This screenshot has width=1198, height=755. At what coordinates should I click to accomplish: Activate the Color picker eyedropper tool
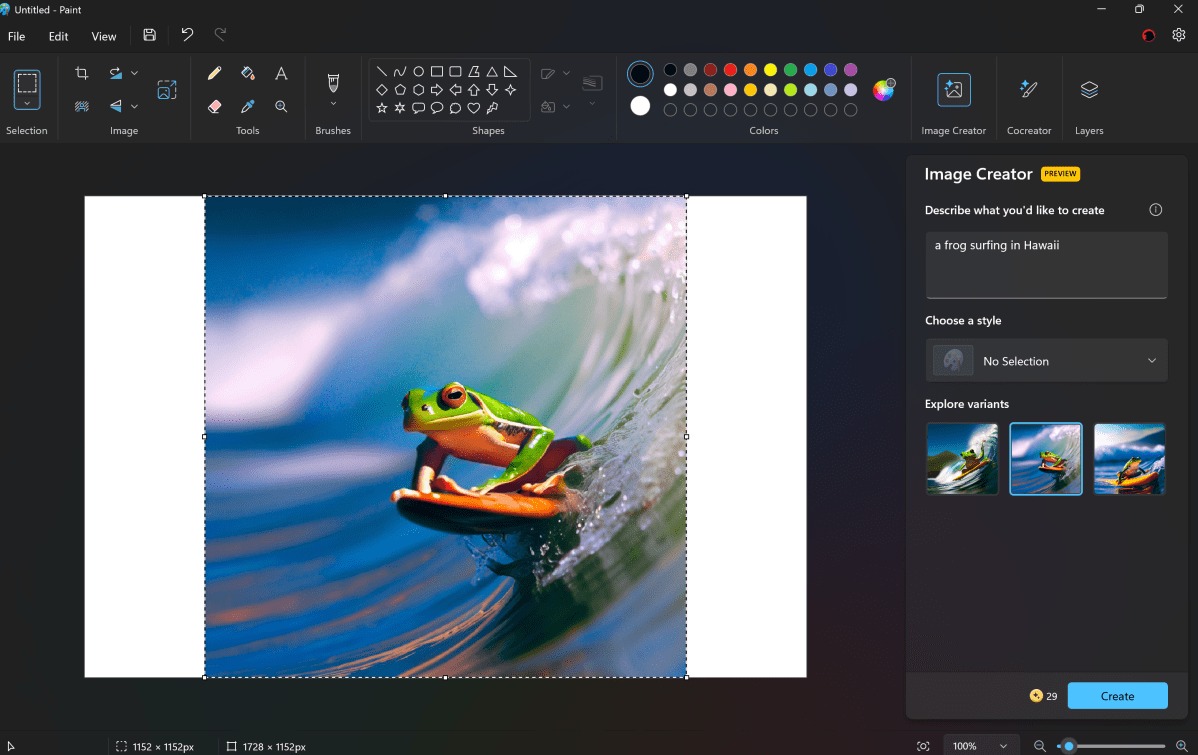point(248,106)
